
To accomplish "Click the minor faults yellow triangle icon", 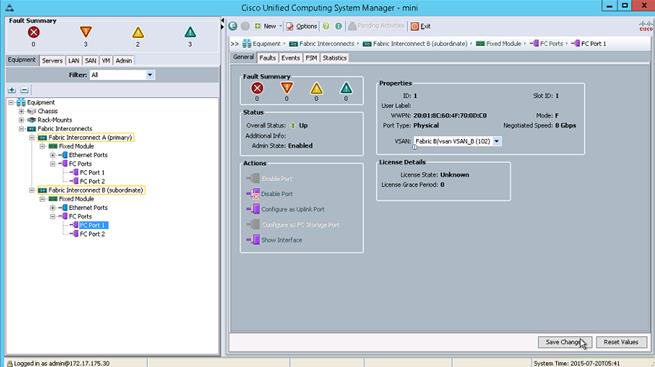I will tap(138, 32).
